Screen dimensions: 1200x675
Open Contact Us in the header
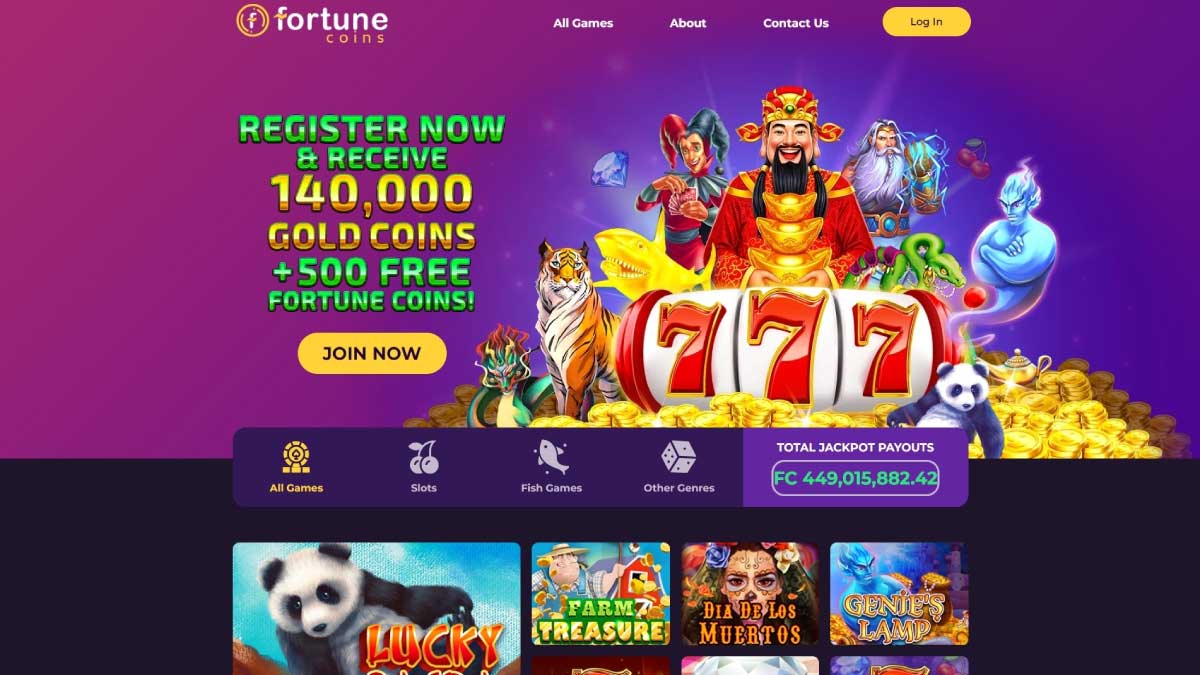[x=796, y=23]
